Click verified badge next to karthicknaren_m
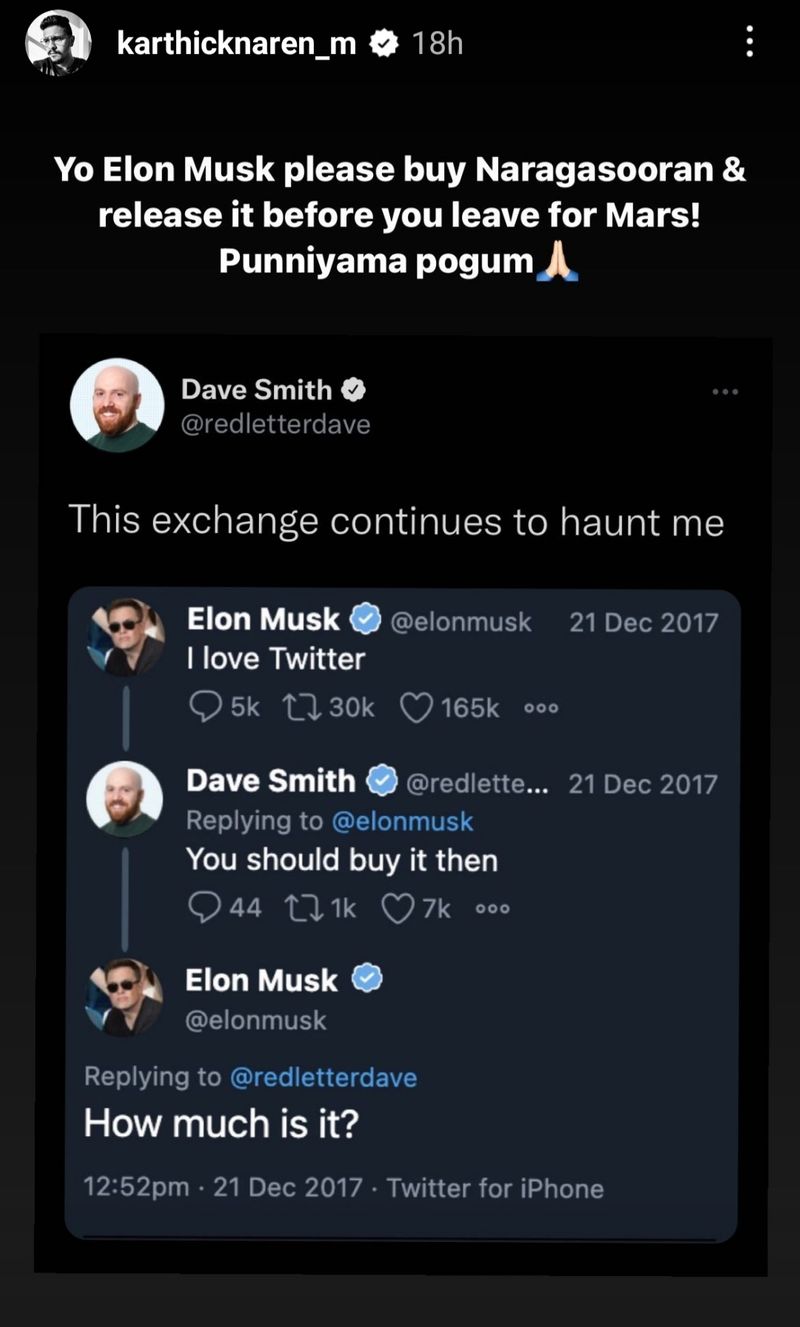Viewport: 800px width, 1327px height. coord(385,43)
